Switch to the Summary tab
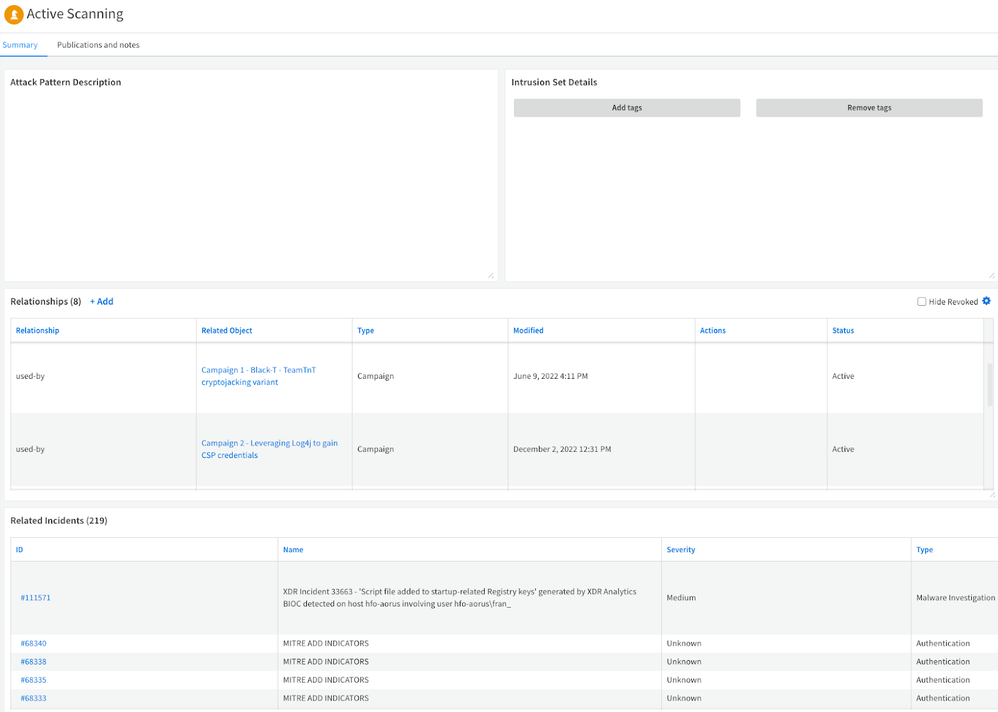Screen dimensions: 998x712 20,45
